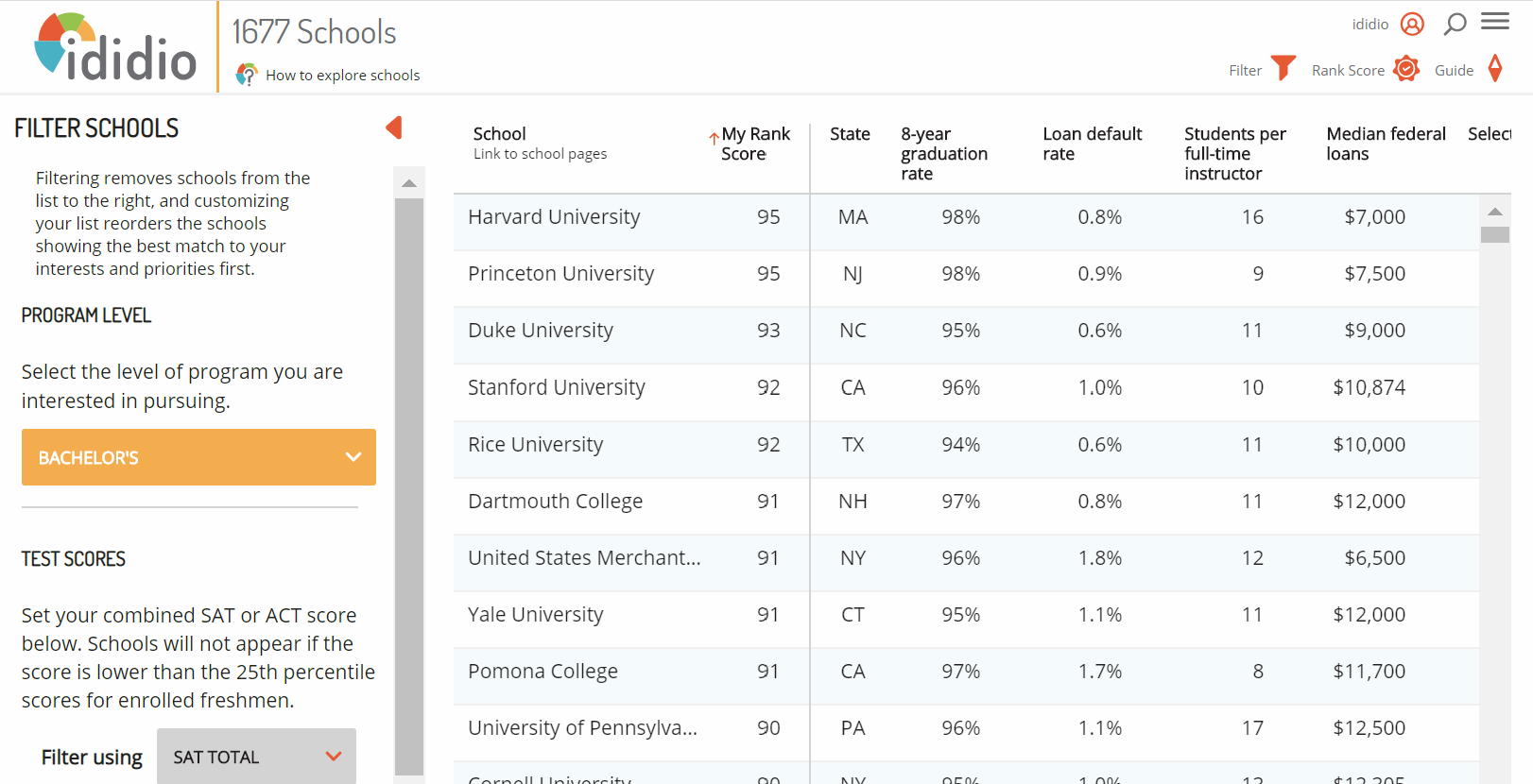This screenshot has width=1533, height=784.
Task: Open the Rank Score gear icon
Action: pyautogui.click(x=1406, y=69)
